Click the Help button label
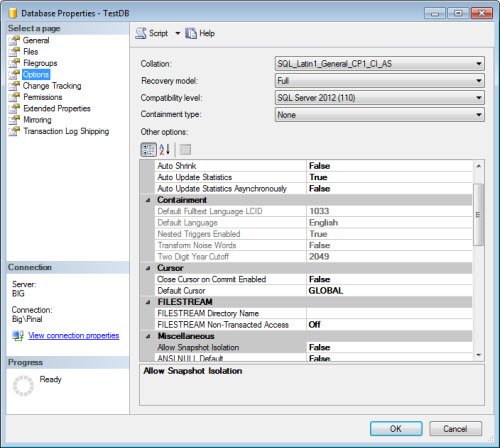Viewport: 500px width, 448px height. [207, 33]
